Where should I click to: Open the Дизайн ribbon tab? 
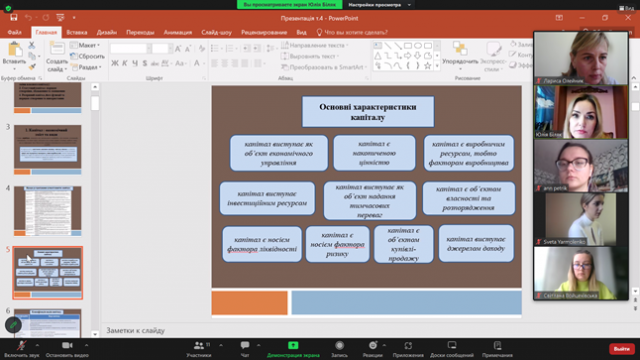[107, 32]
